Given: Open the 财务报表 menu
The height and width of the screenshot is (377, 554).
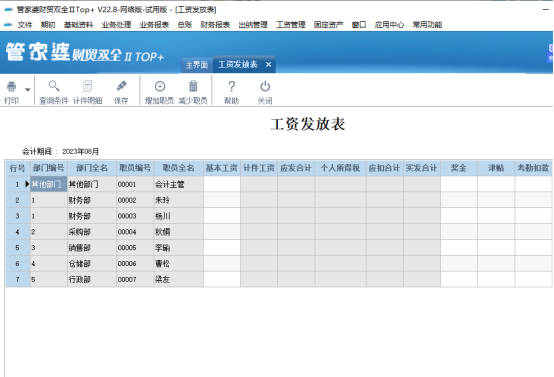Looking at the screenshot, I should [x=215, y=25].
